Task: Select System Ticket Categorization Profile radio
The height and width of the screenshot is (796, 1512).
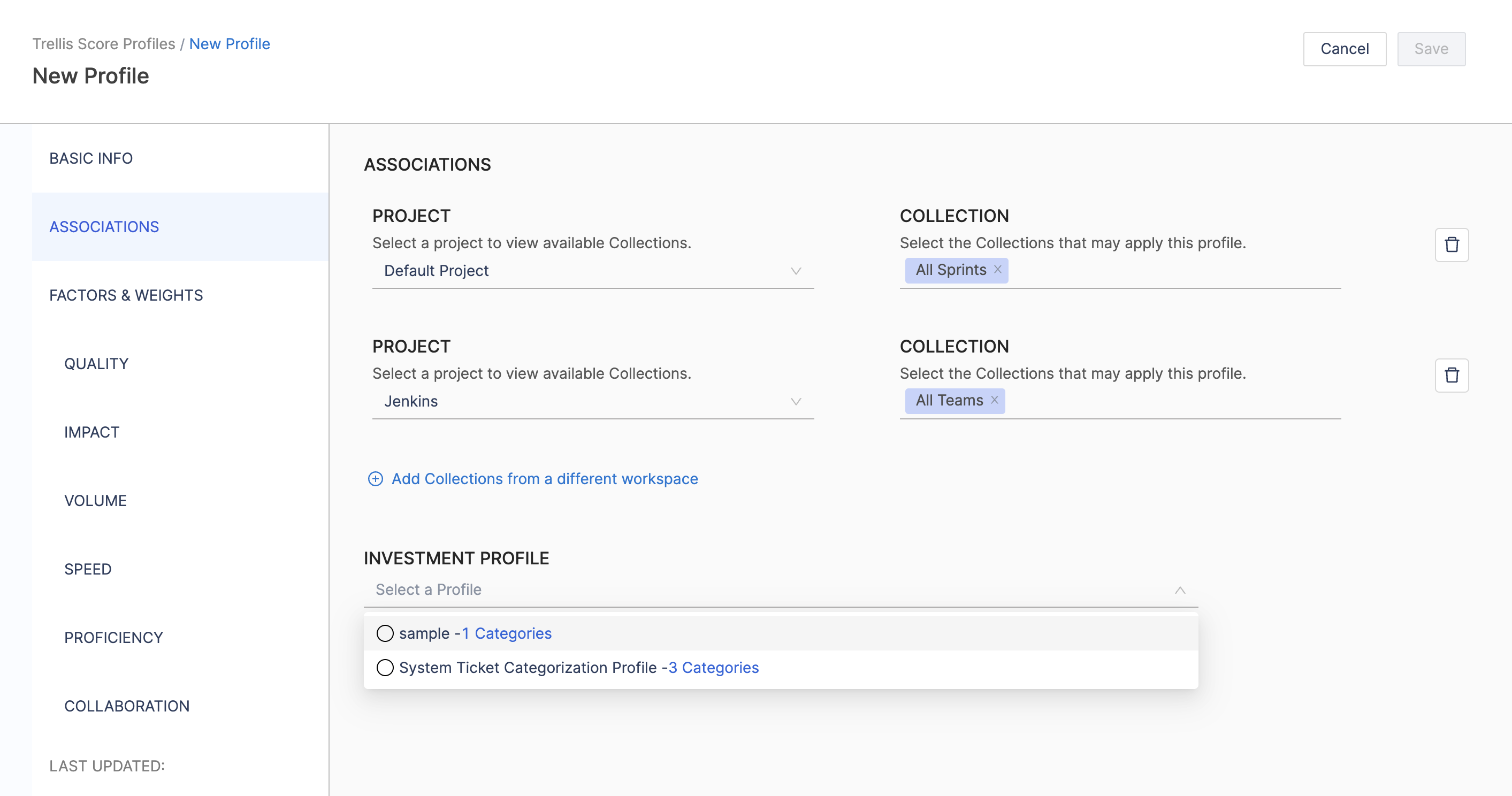Action: pyautogui.click(x=385, y=668)
